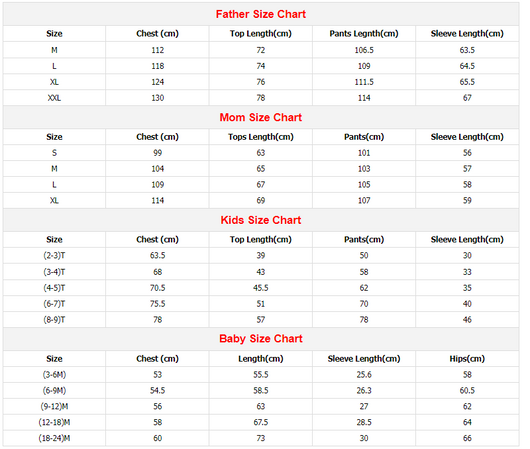Click Kids size (4-5)T label
The width and height of the screenshot is (530, 449).
[54, 288]
